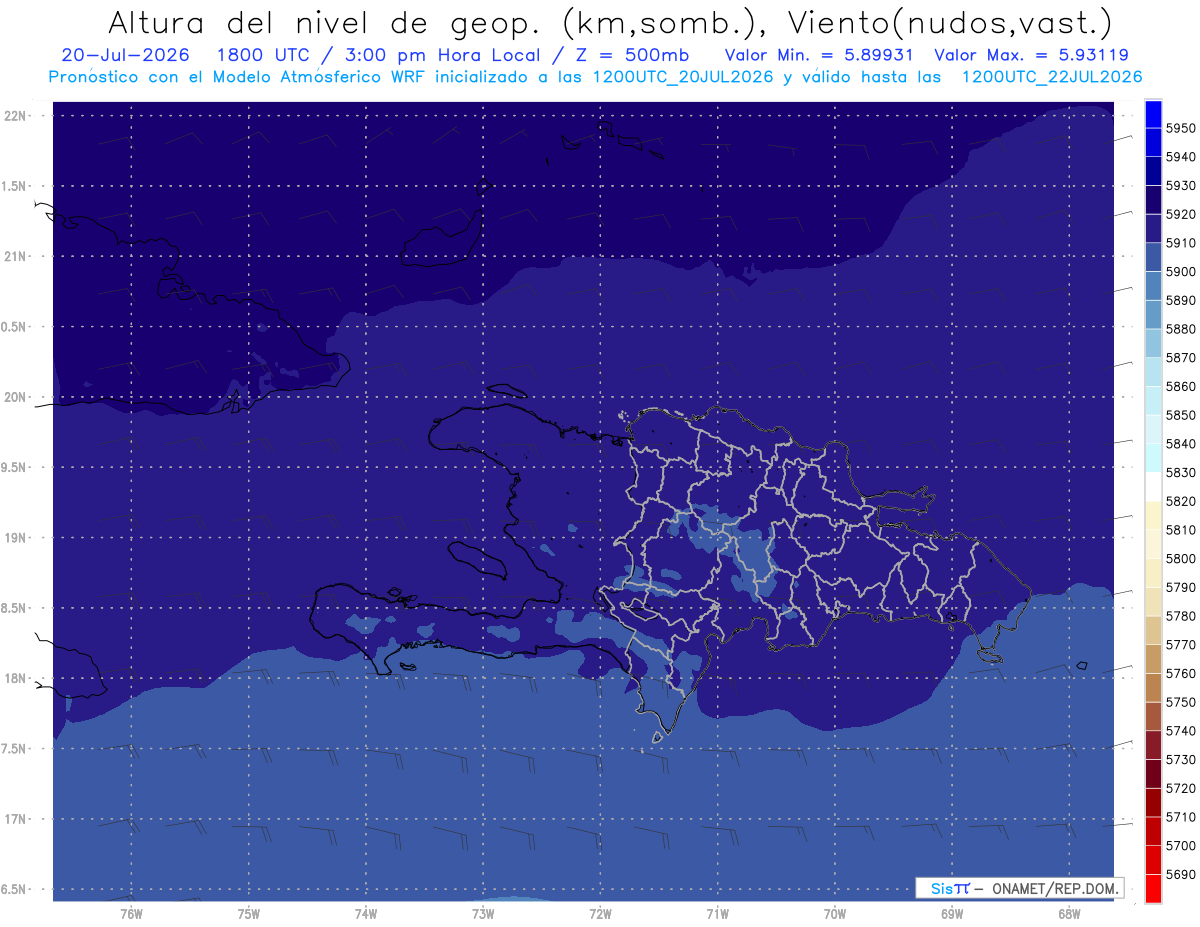Select the cream segment between 5800 and 5810
Viewport: 1200px width, 927px height.
click(1153, 544)
